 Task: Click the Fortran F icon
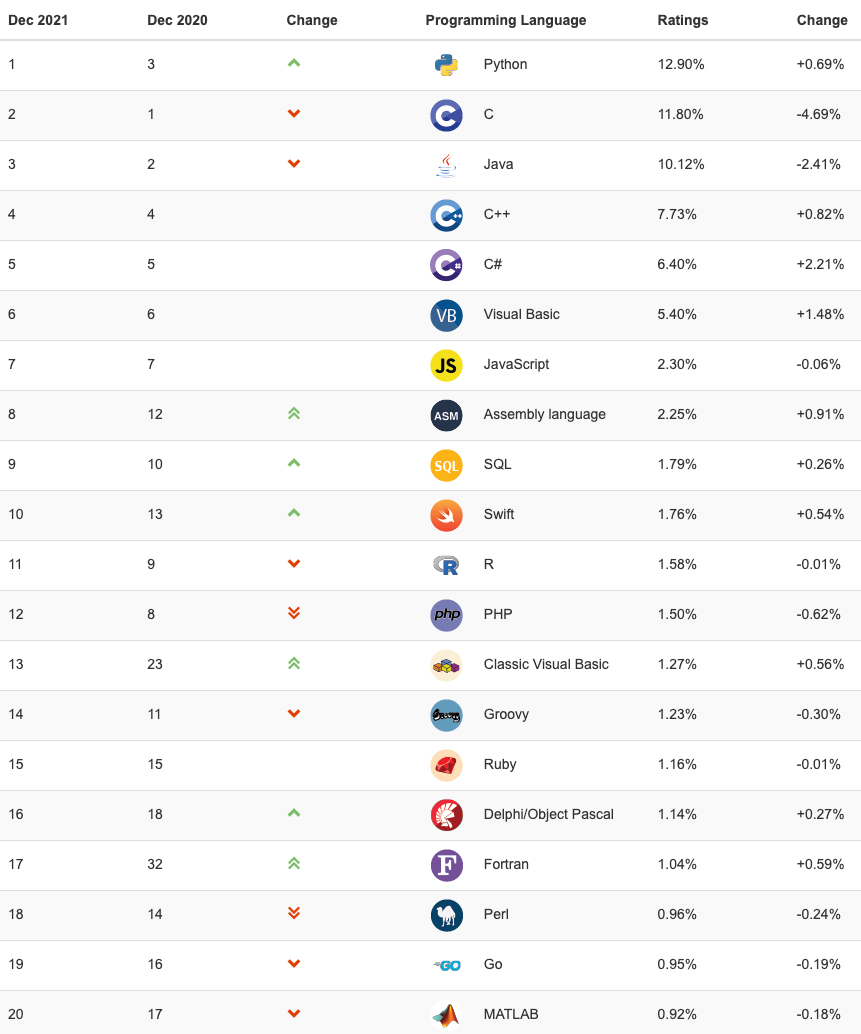[x=446, y=865]
